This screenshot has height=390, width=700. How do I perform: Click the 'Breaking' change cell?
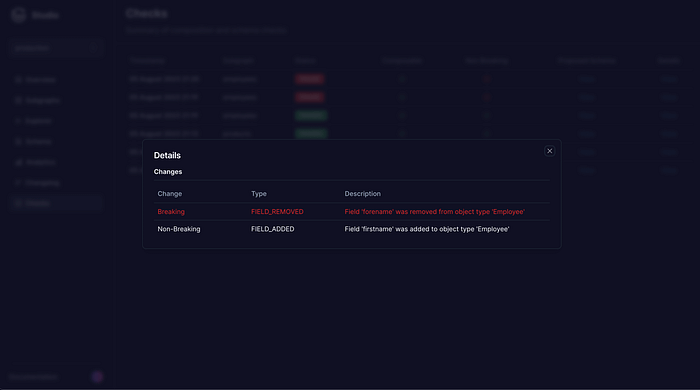[171, 212]
